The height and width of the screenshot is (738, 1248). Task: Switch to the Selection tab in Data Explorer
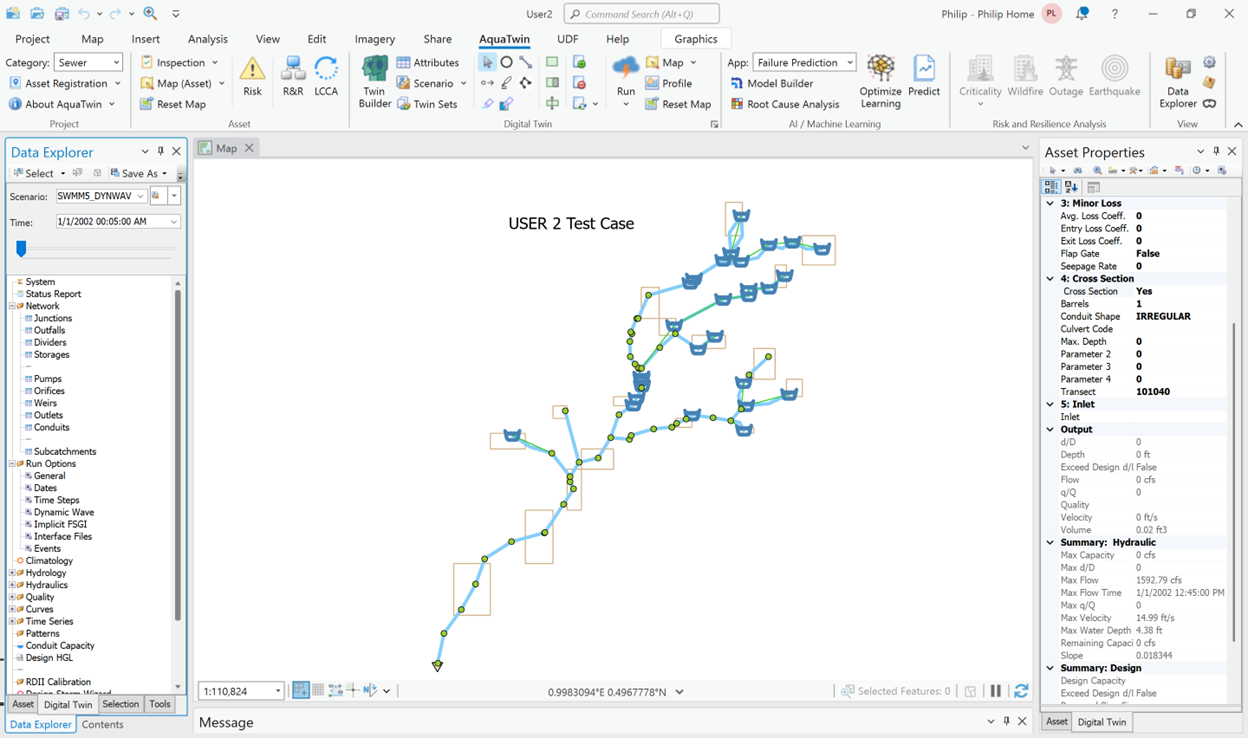coord(120,704)
